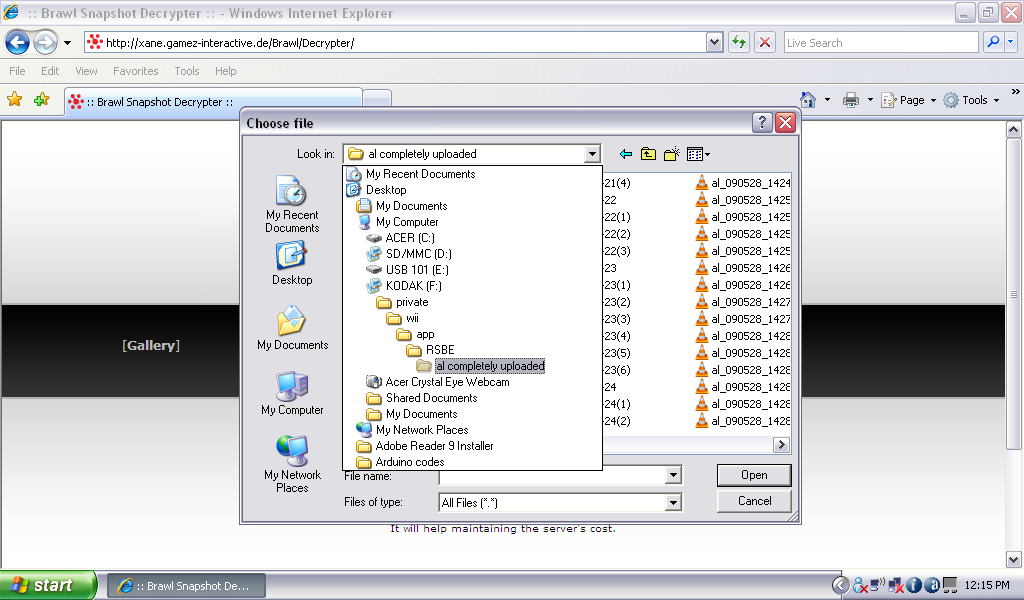
Task: Show hidden tray icons with the arrow
Action: pyautogui.click(x=840, y=585)
